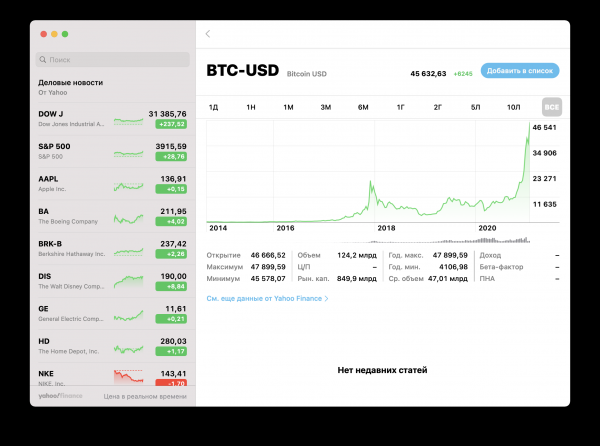600x446 pixels.
Task: Choose the 5Л chart range
Action: pos(475,107)
